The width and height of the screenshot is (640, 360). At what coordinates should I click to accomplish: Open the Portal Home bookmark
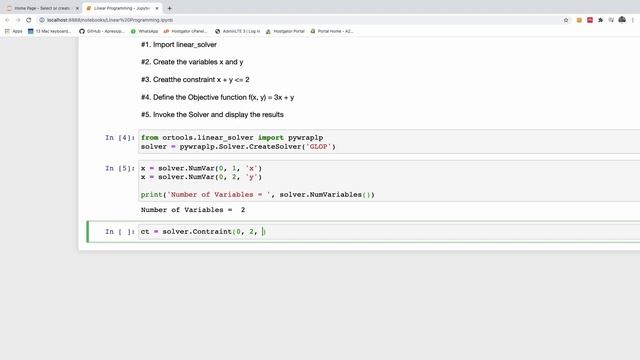point(332,31)
